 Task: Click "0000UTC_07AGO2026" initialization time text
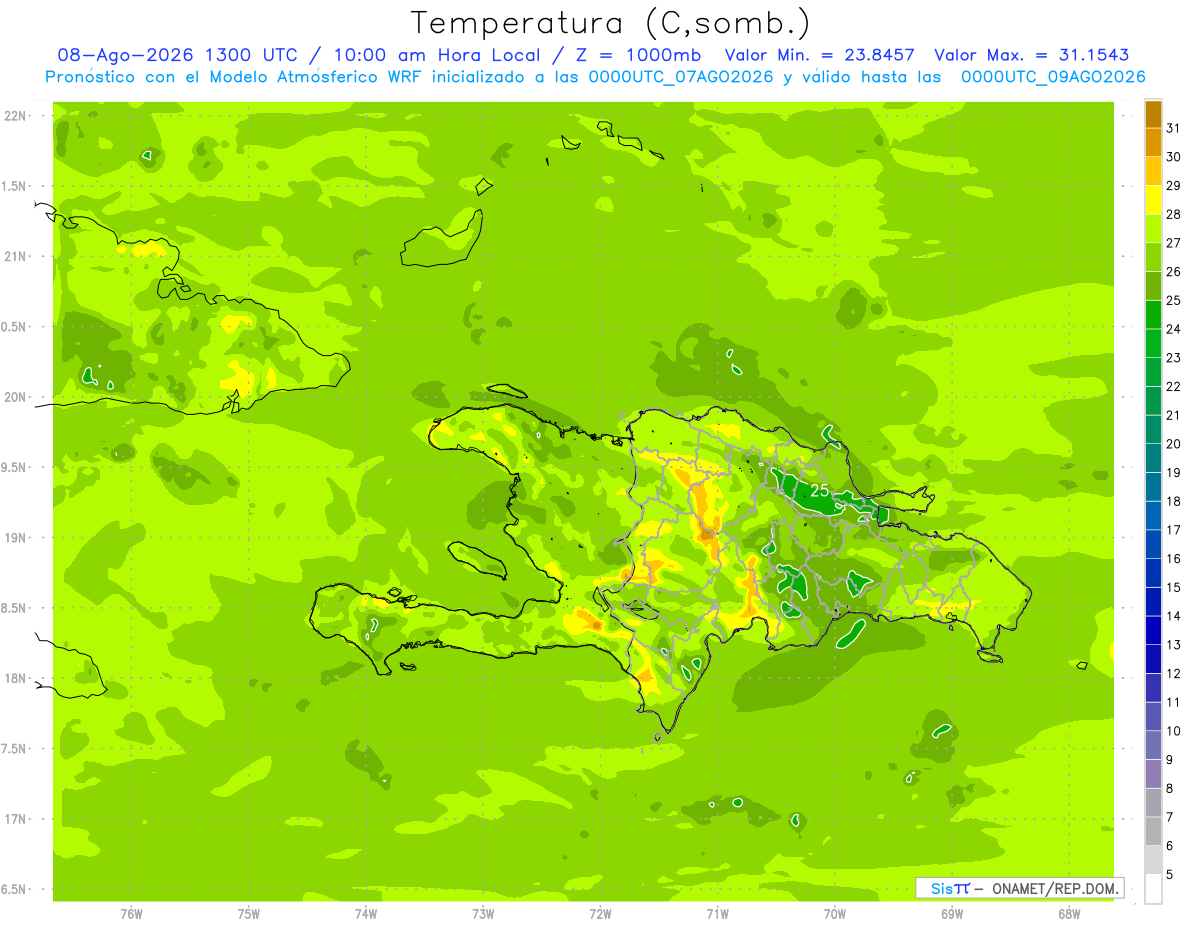click(681, 77)
